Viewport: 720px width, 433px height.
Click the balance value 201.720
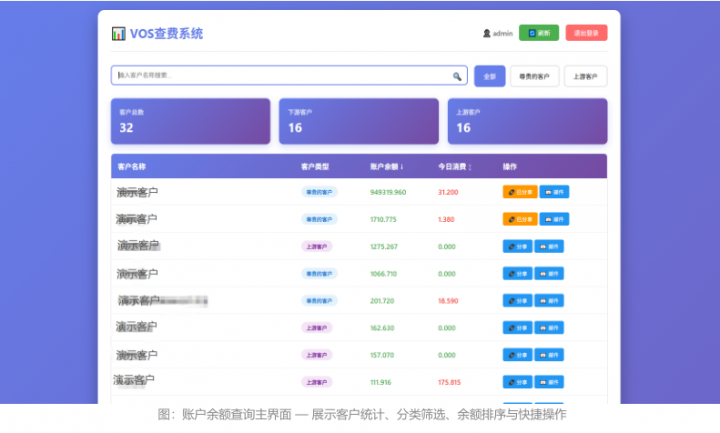pyautogui.click(x=382, y=301)
